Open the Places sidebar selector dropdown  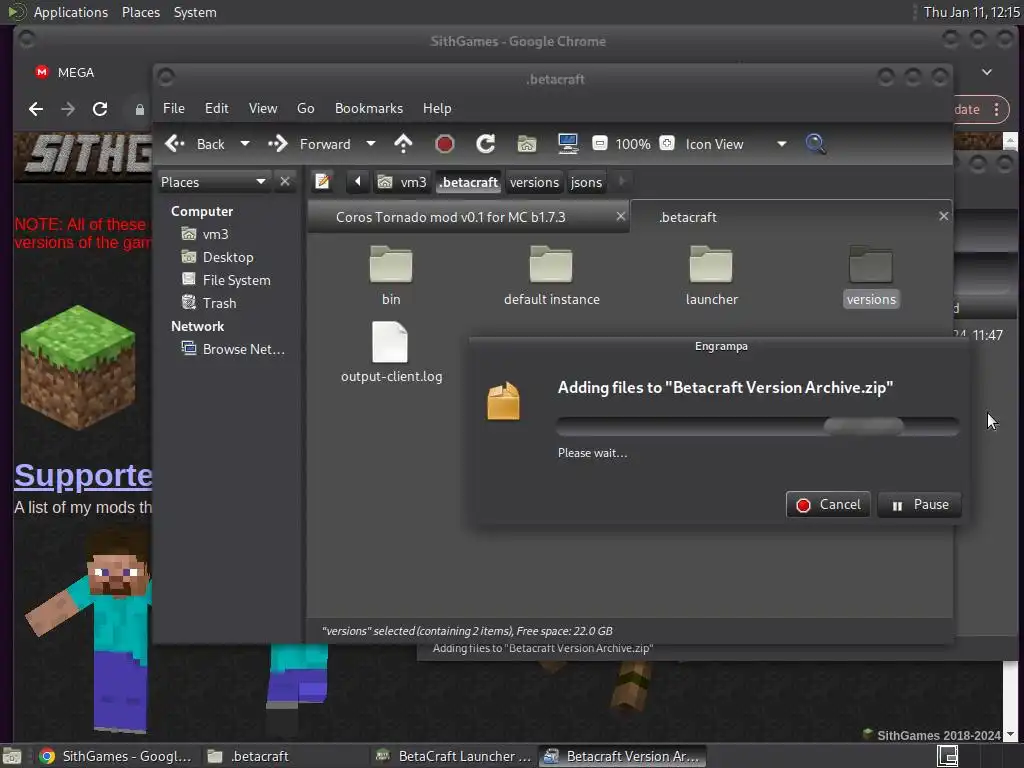coord(214,182)
